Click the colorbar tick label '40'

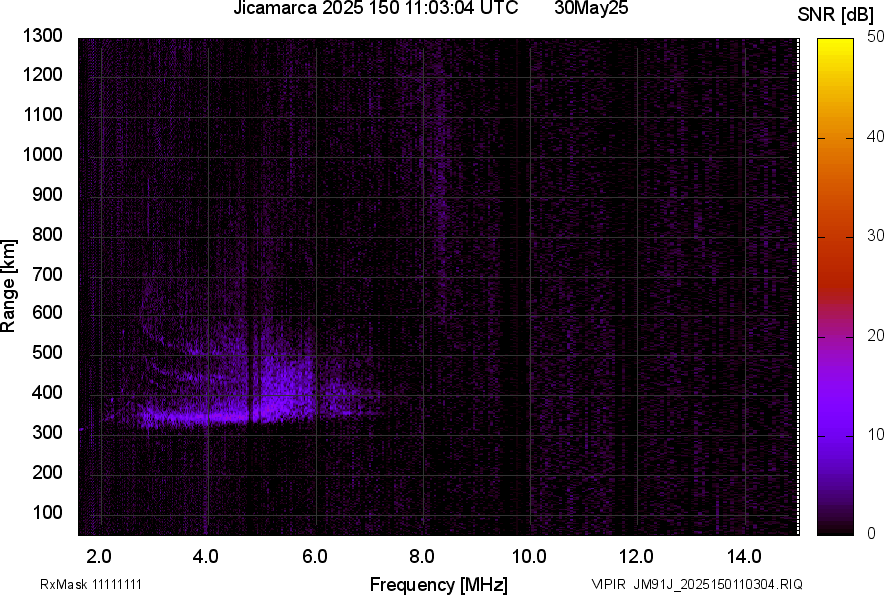click(875, 136)
